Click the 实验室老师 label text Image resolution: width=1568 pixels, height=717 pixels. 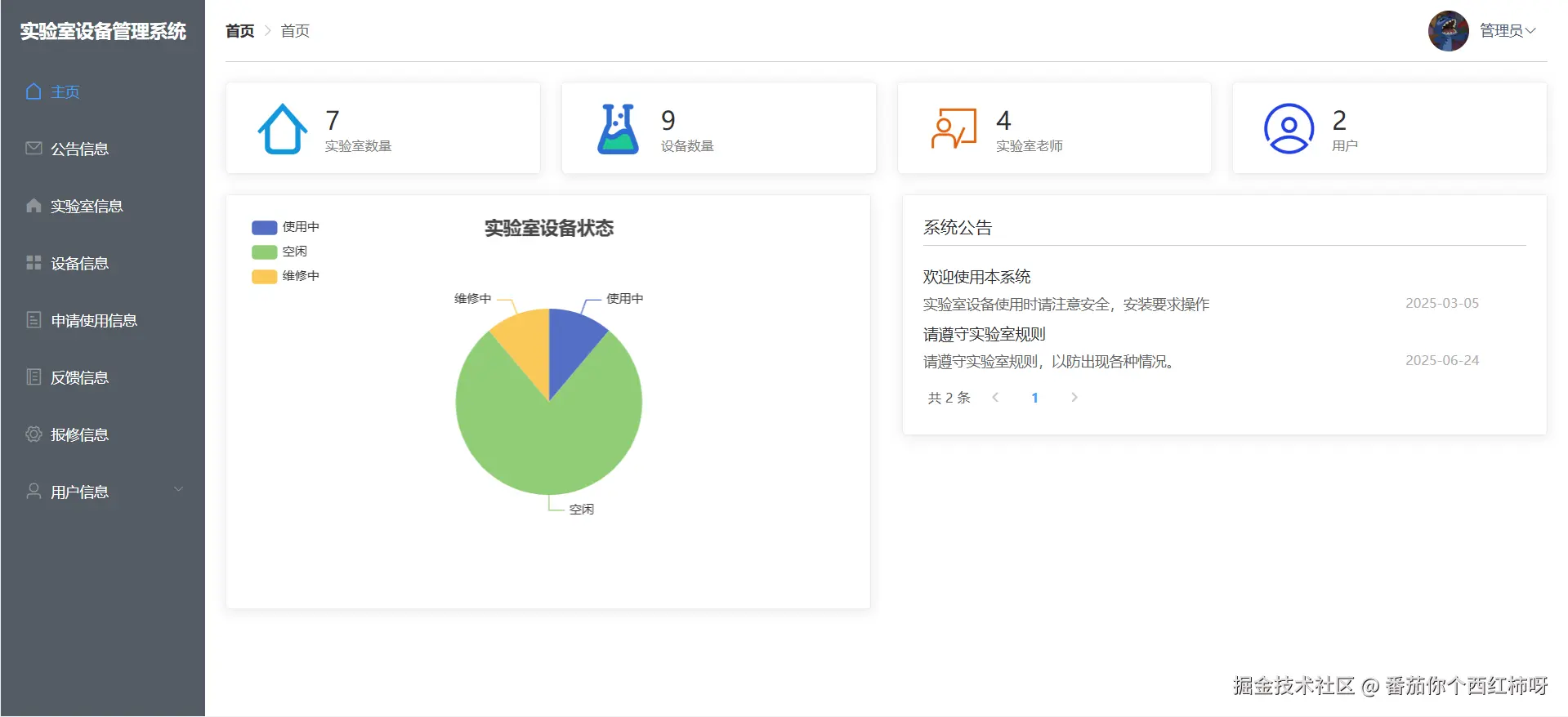coord(1029,146)
